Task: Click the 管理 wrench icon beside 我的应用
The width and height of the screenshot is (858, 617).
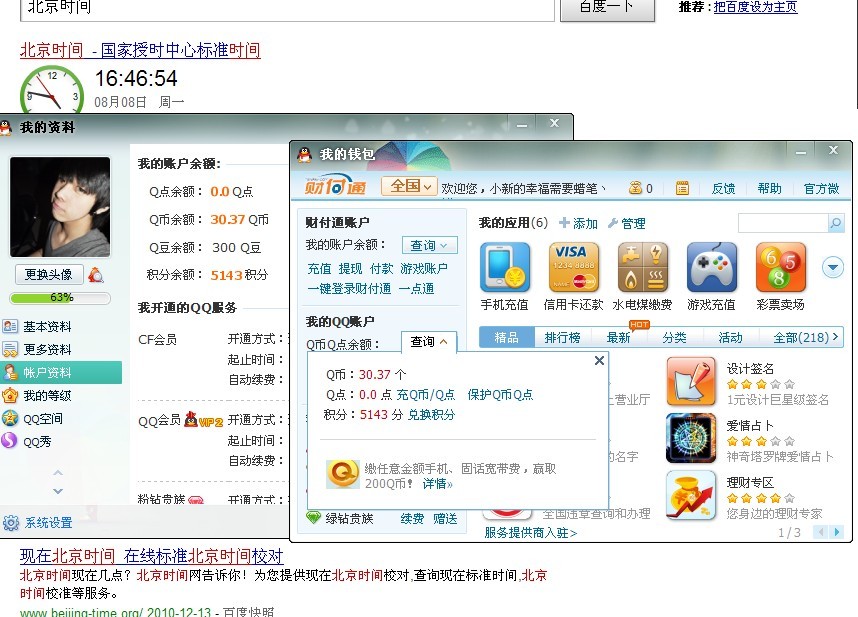Action: coord(613,223)
